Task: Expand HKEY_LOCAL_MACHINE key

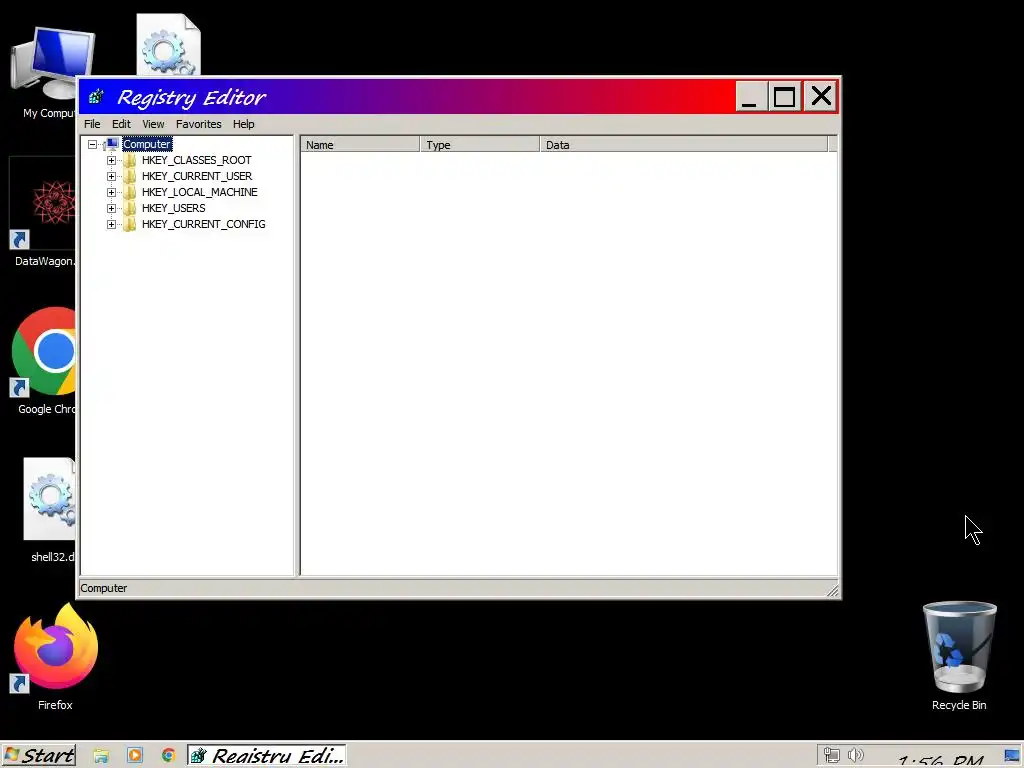Action: pyautogui.click(x=111, y=192)
